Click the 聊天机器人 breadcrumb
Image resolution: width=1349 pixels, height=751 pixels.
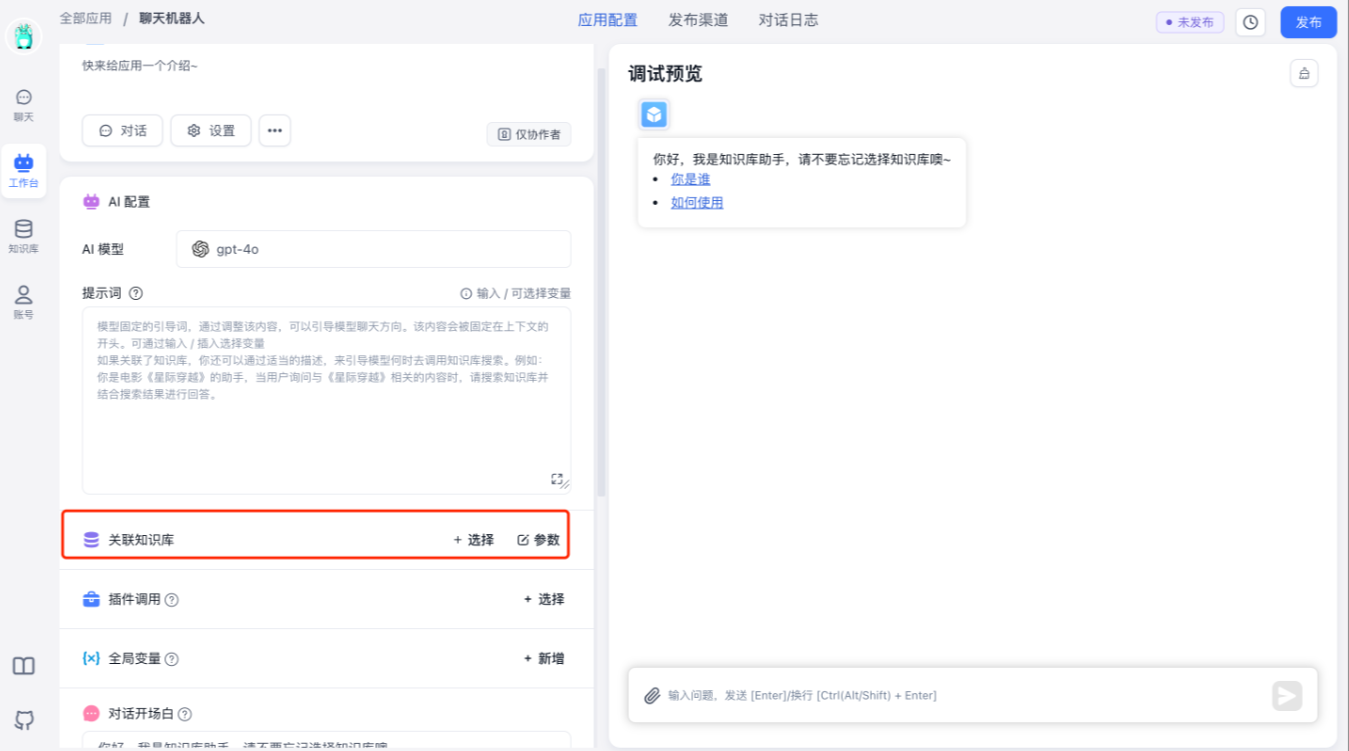[172, 18]
